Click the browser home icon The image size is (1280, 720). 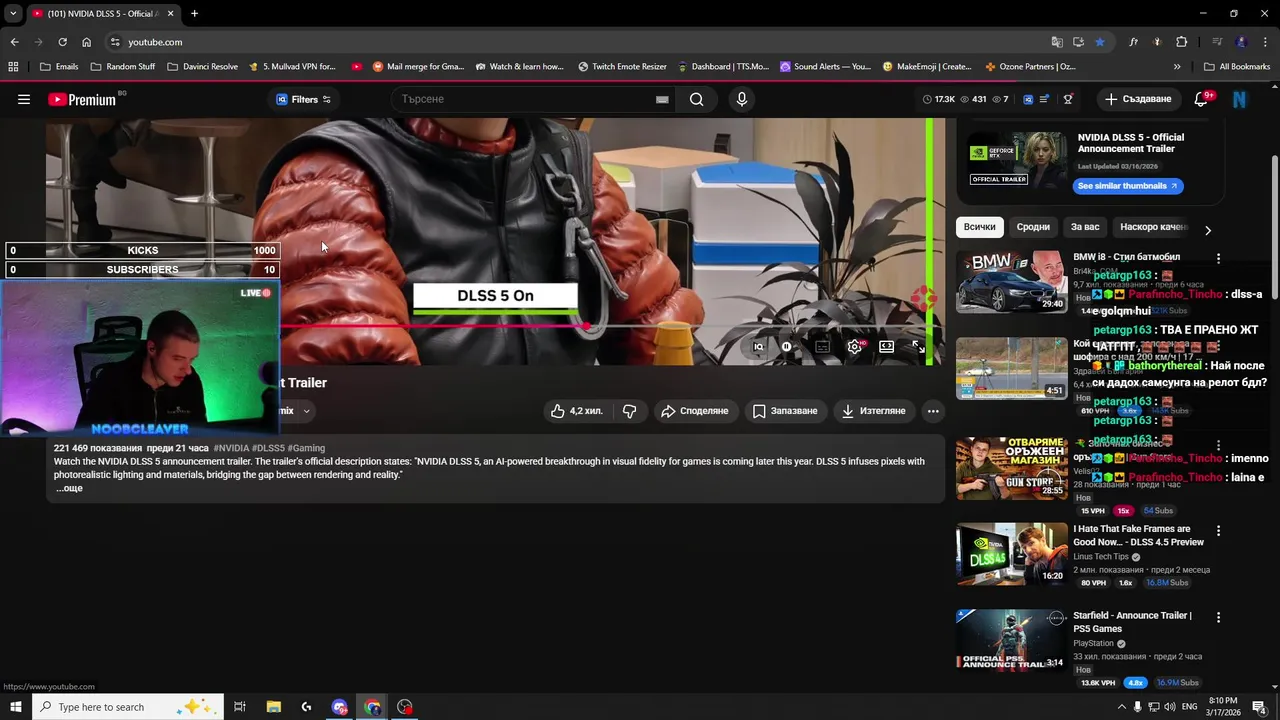coord(86,42)
